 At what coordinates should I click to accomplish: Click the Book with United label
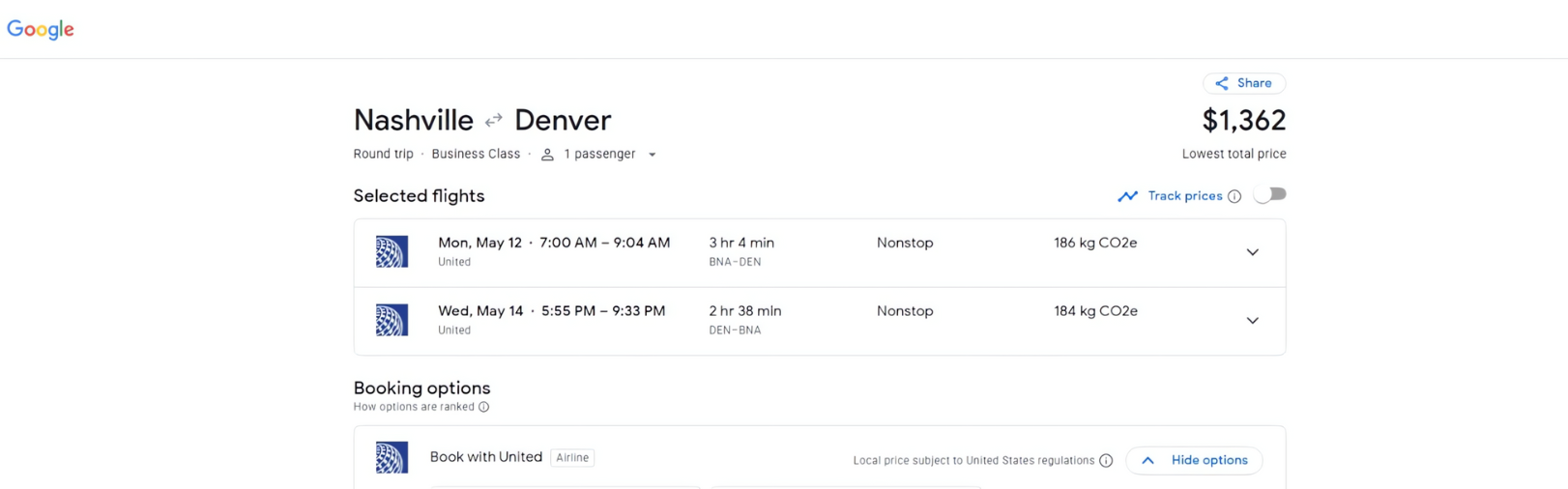[485, 457]
